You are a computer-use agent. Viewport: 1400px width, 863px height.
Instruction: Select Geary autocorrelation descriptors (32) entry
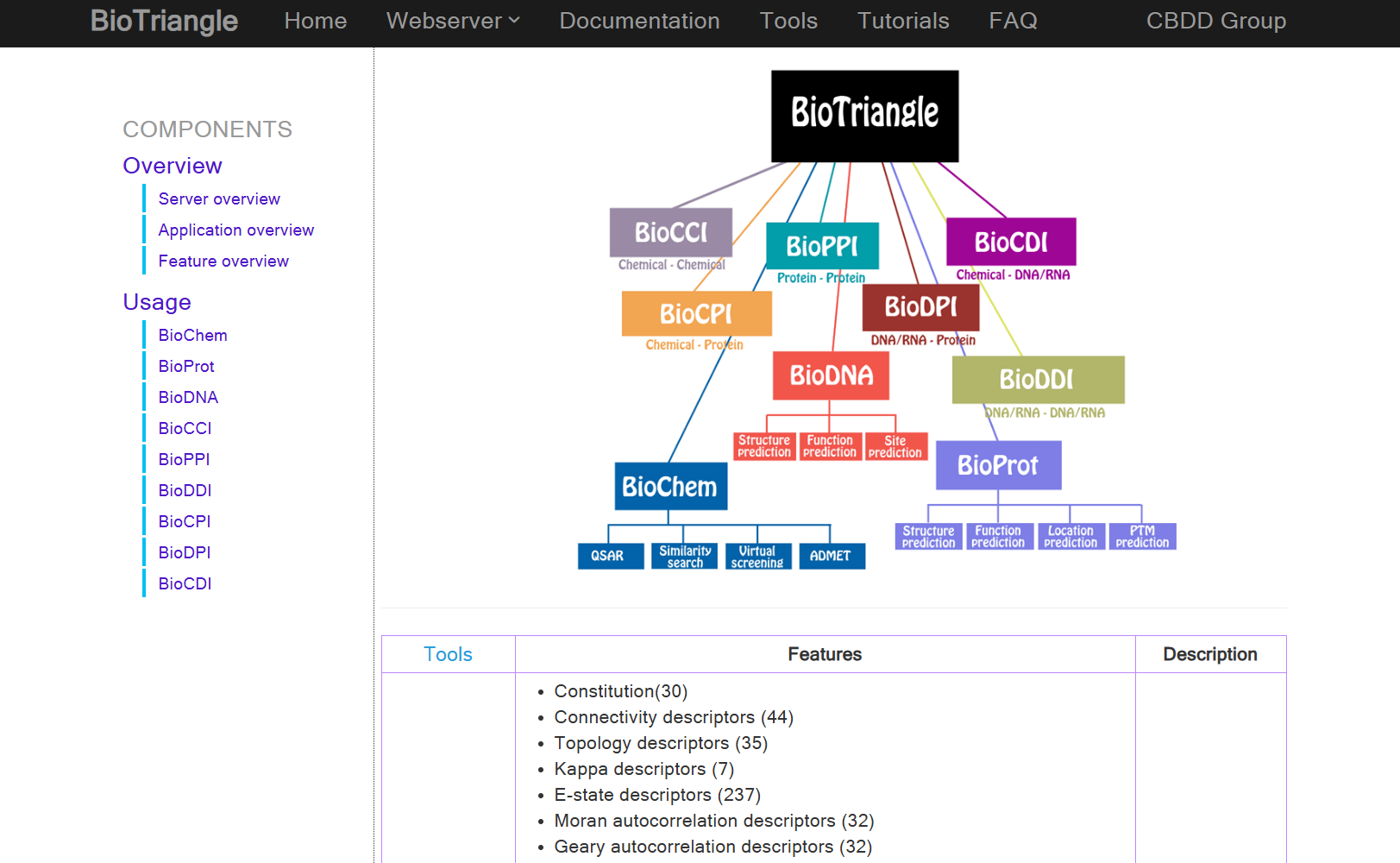coord(713,847)
